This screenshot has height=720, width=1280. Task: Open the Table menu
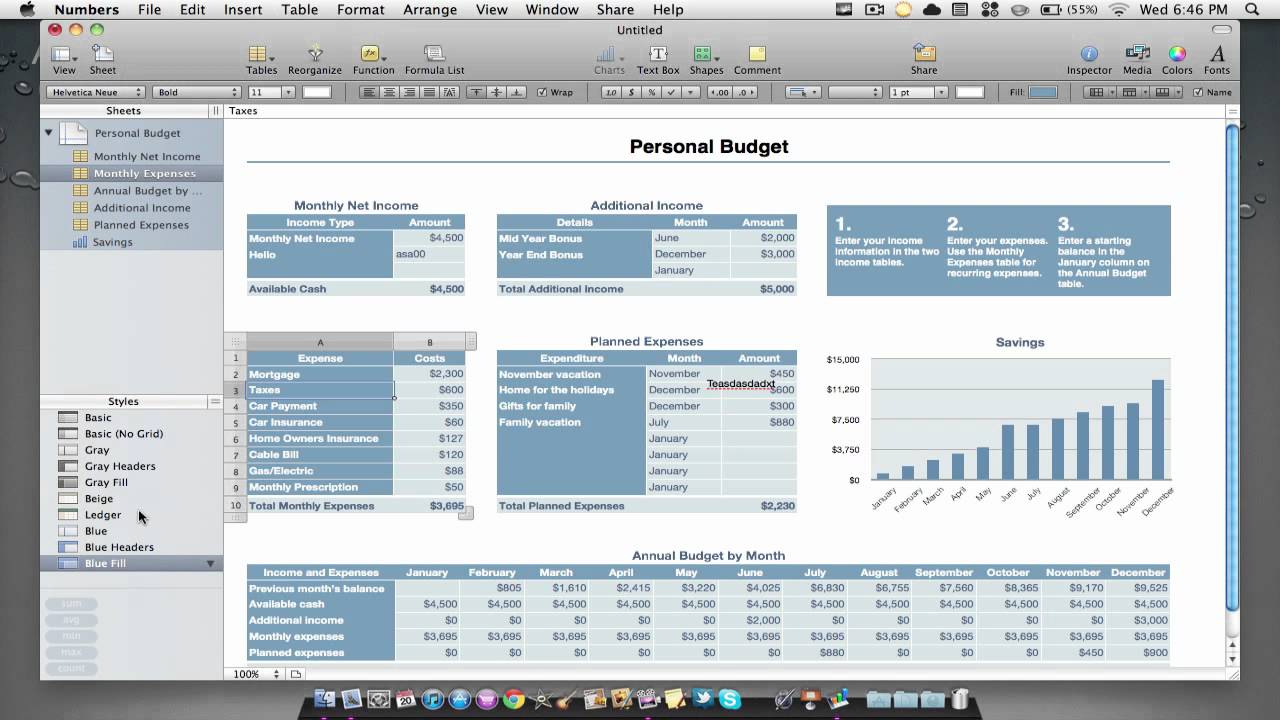(x=300, y=9)
